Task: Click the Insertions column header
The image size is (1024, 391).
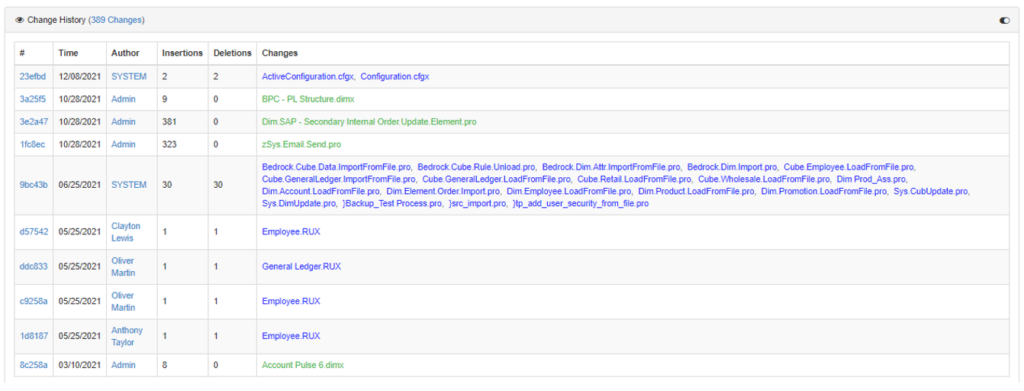Action: click(182, 53)
